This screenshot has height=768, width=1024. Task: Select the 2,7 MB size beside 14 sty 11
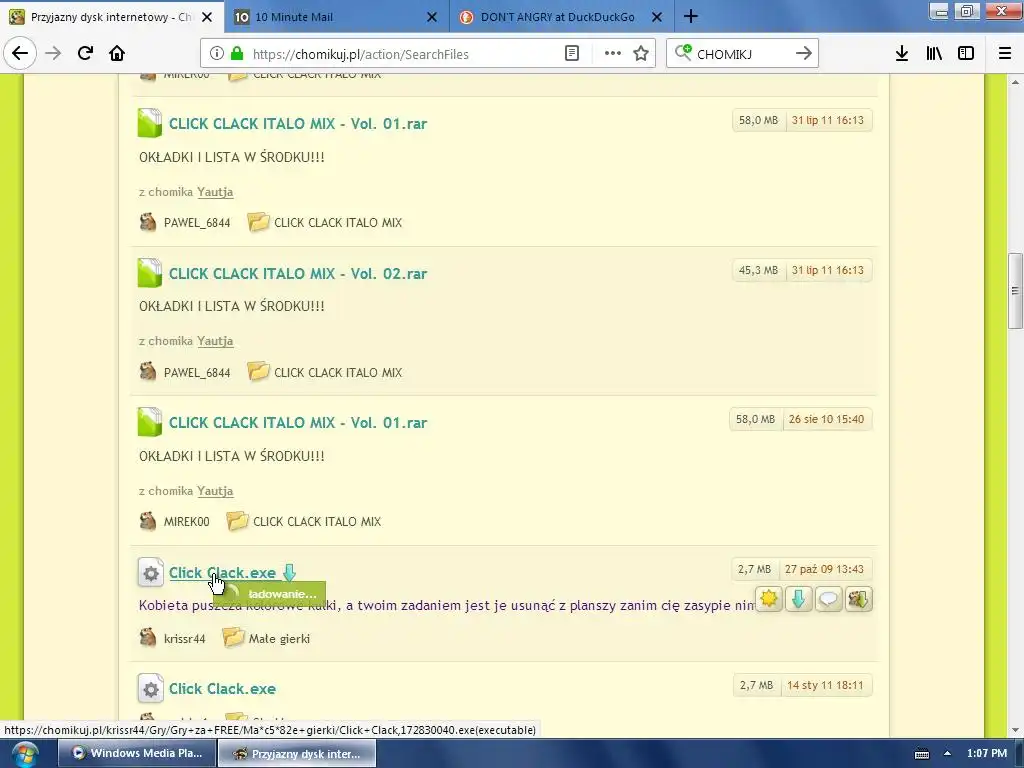coord(756,685)
